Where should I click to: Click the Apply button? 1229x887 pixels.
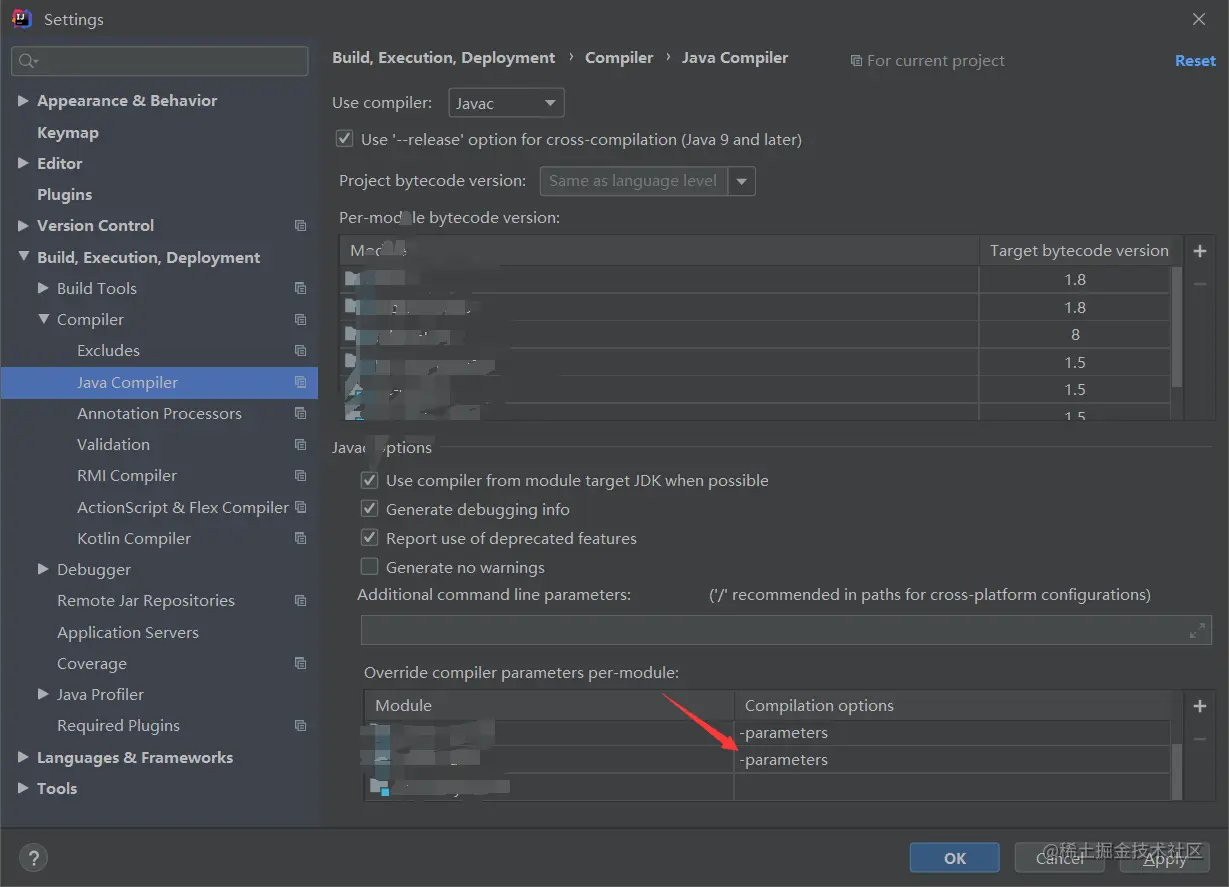coord(1165,858)
